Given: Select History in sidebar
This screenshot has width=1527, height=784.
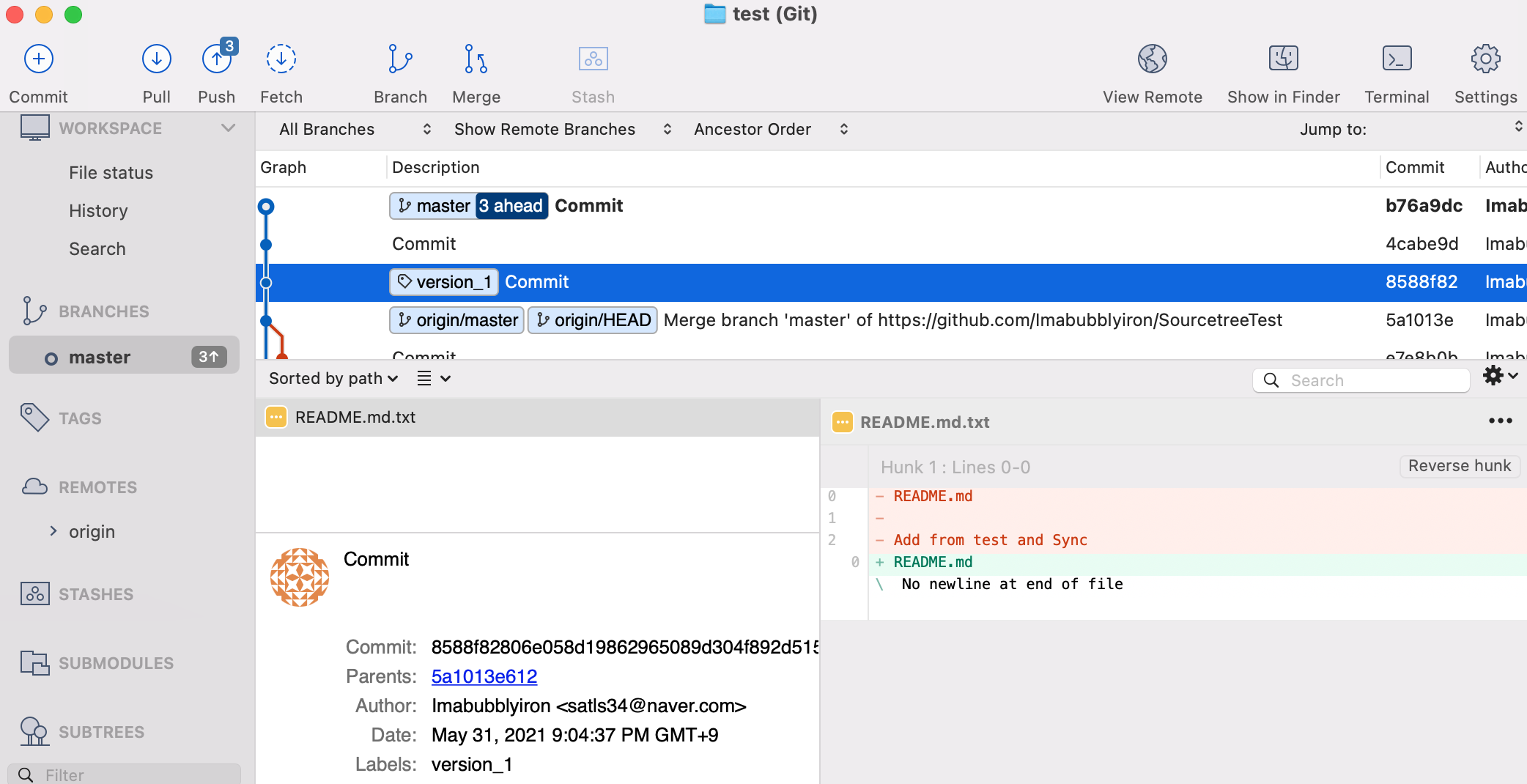Looking at the screenshot, I should click(98, 210).
